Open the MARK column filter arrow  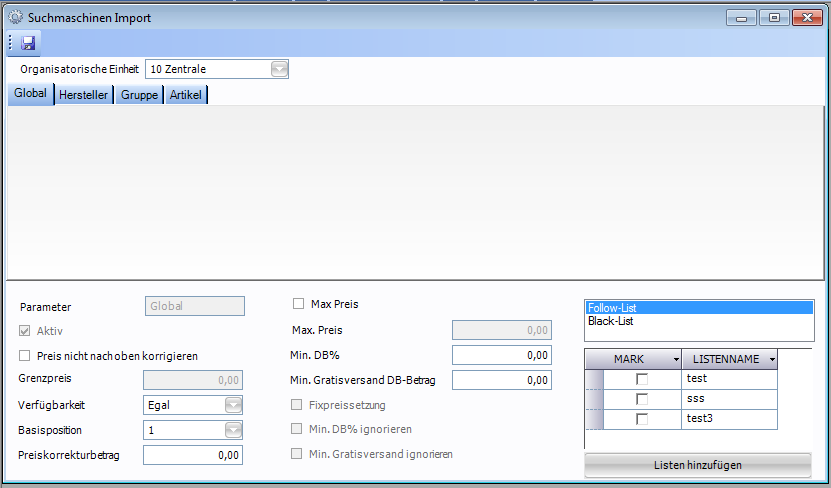(675, 359)
